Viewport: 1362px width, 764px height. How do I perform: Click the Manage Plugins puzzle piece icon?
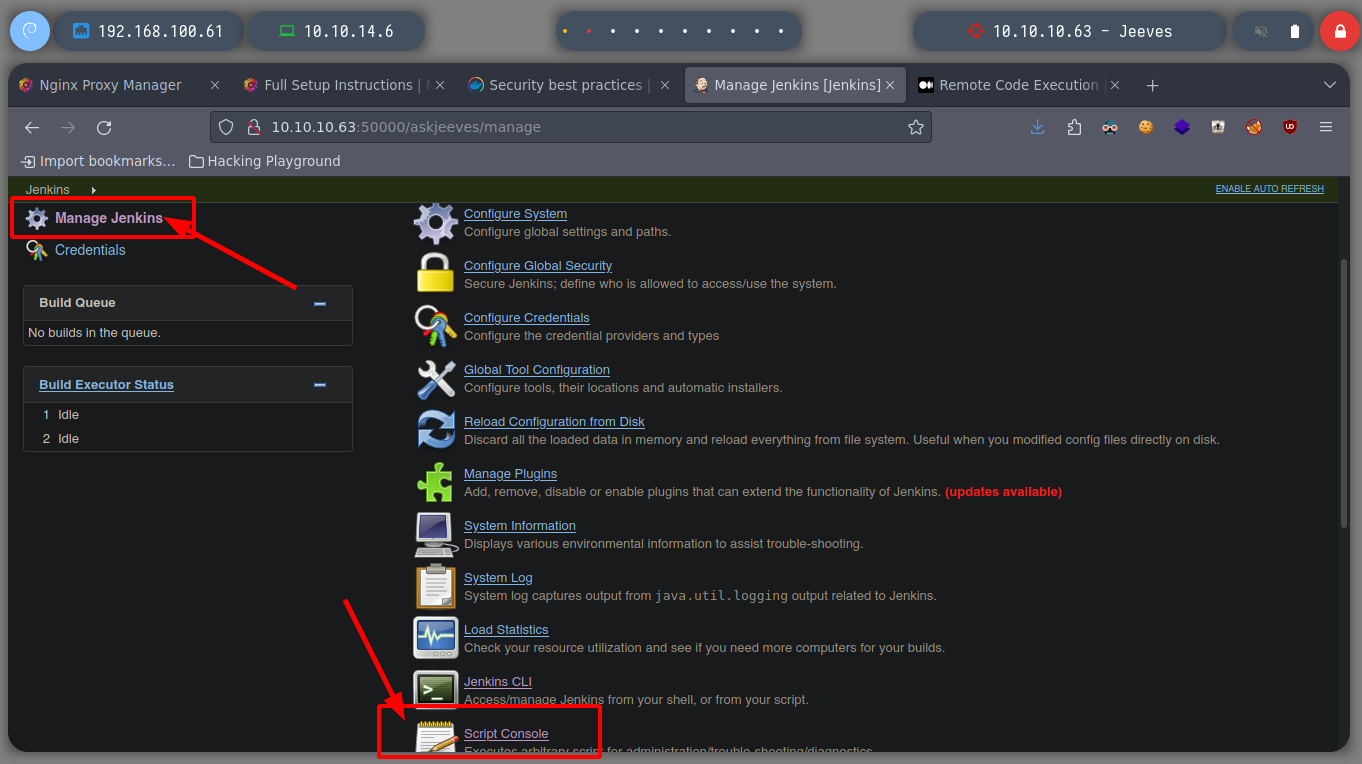pos(436,482)
